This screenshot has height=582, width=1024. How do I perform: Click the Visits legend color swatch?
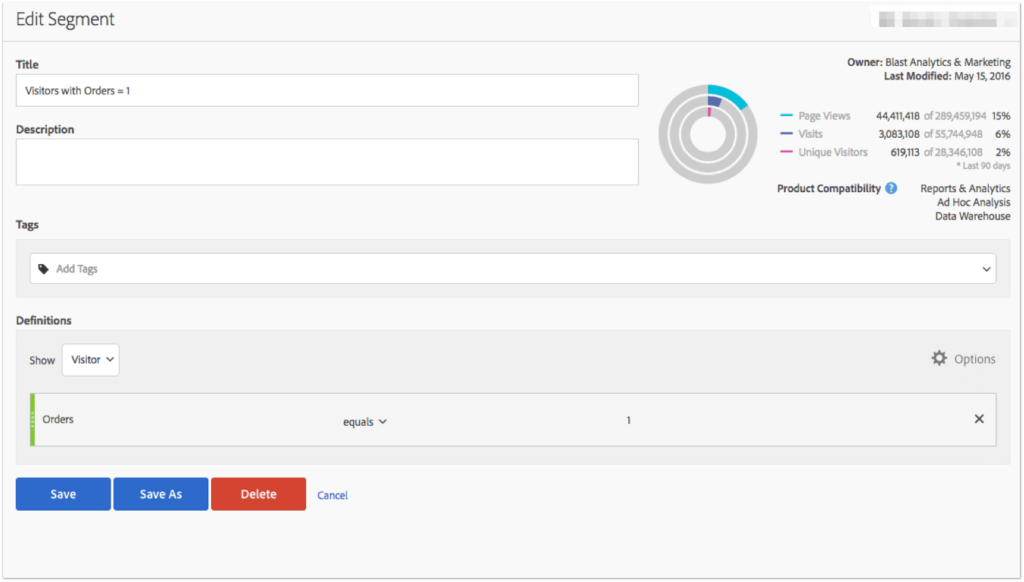[786, 134]
